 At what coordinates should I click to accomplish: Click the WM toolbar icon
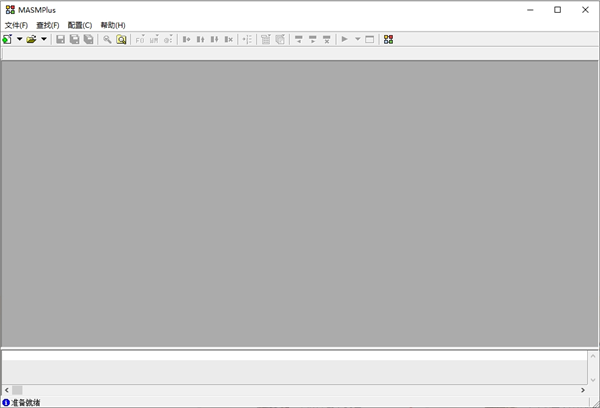point(154,39)
